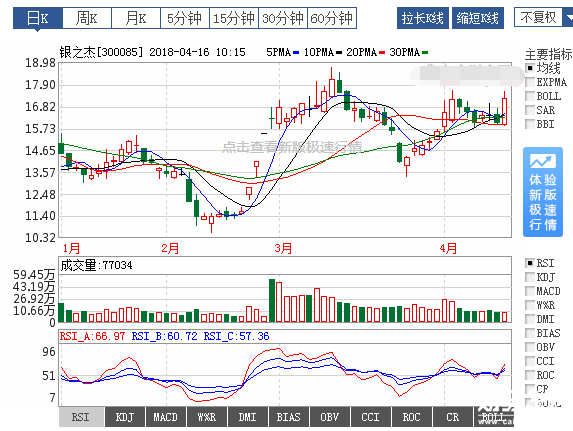The image size is (573, 431).
Task: Click the 主要指标 heading
Action: tap(549, 54)
